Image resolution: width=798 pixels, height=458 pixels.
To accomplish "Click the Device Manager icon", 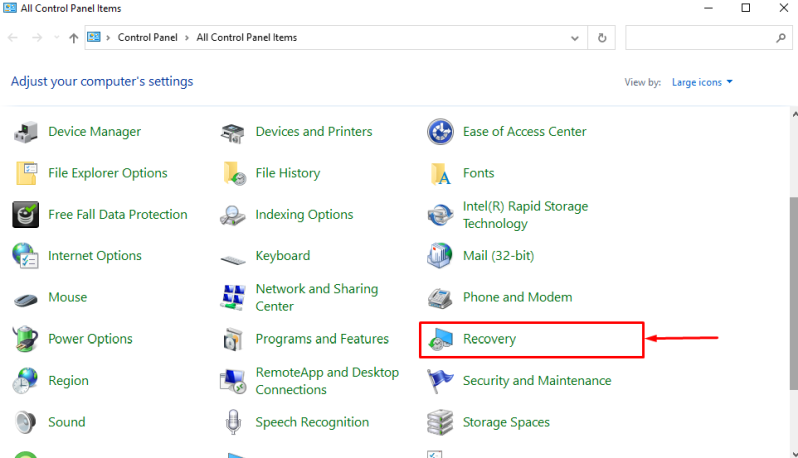I will point(26,132).
